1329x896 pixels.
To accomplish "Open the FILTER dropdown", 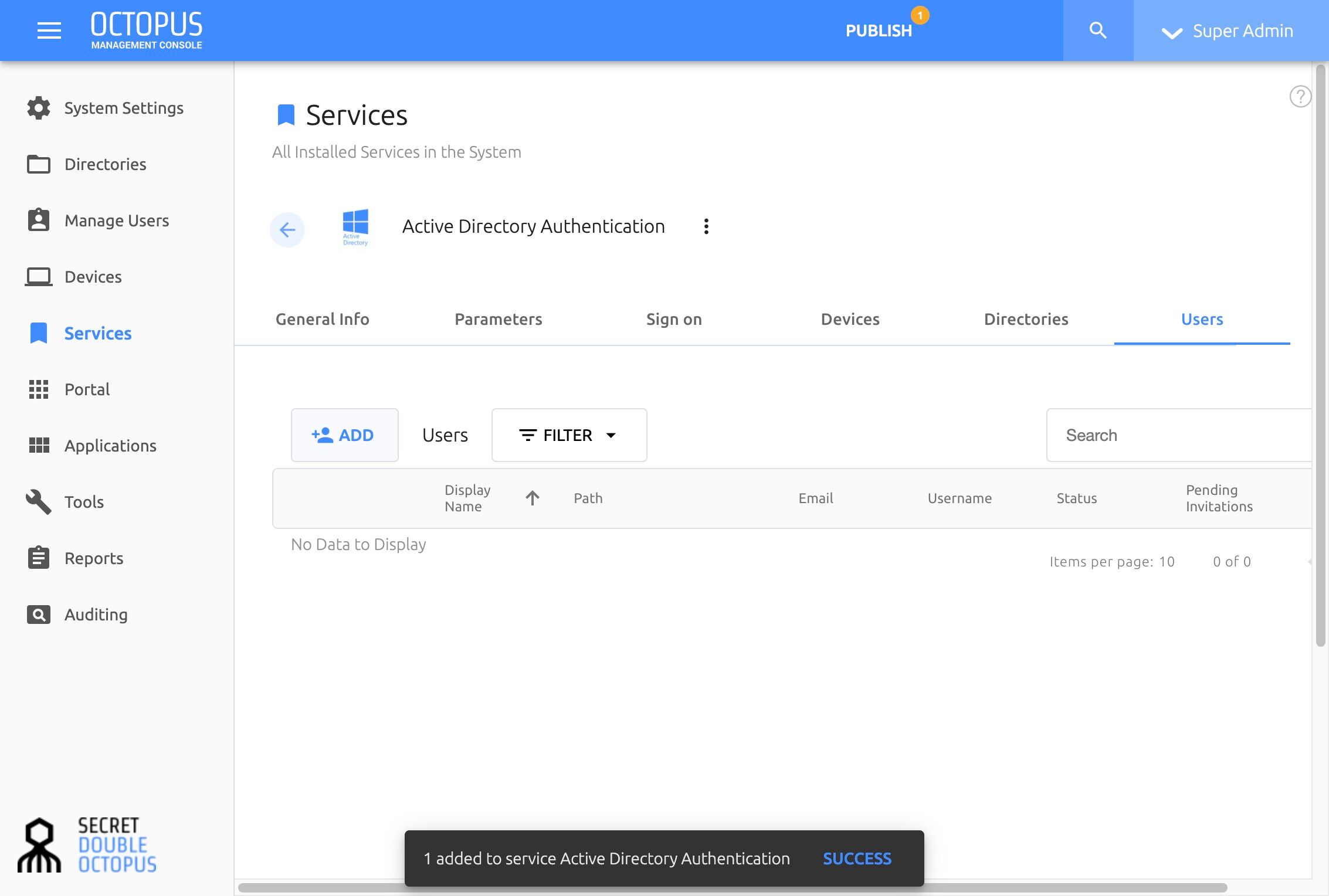I will (569, 435).
